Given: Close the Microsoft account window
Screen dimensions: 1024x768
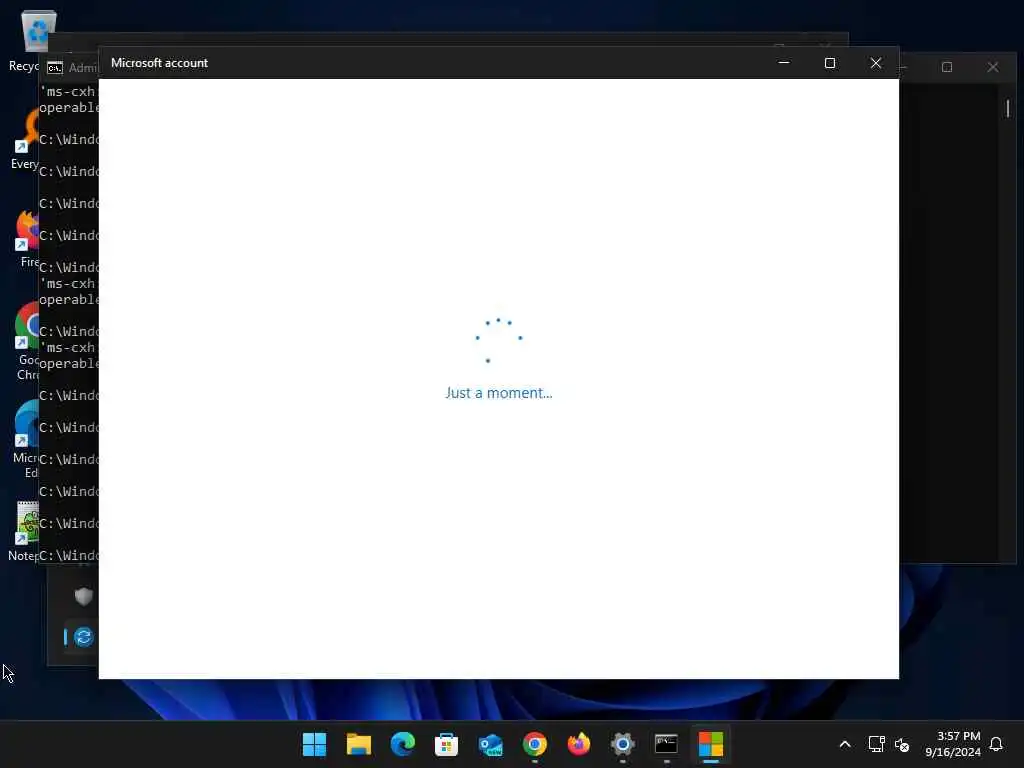Looking at the screenshot, I should (876, 63).
